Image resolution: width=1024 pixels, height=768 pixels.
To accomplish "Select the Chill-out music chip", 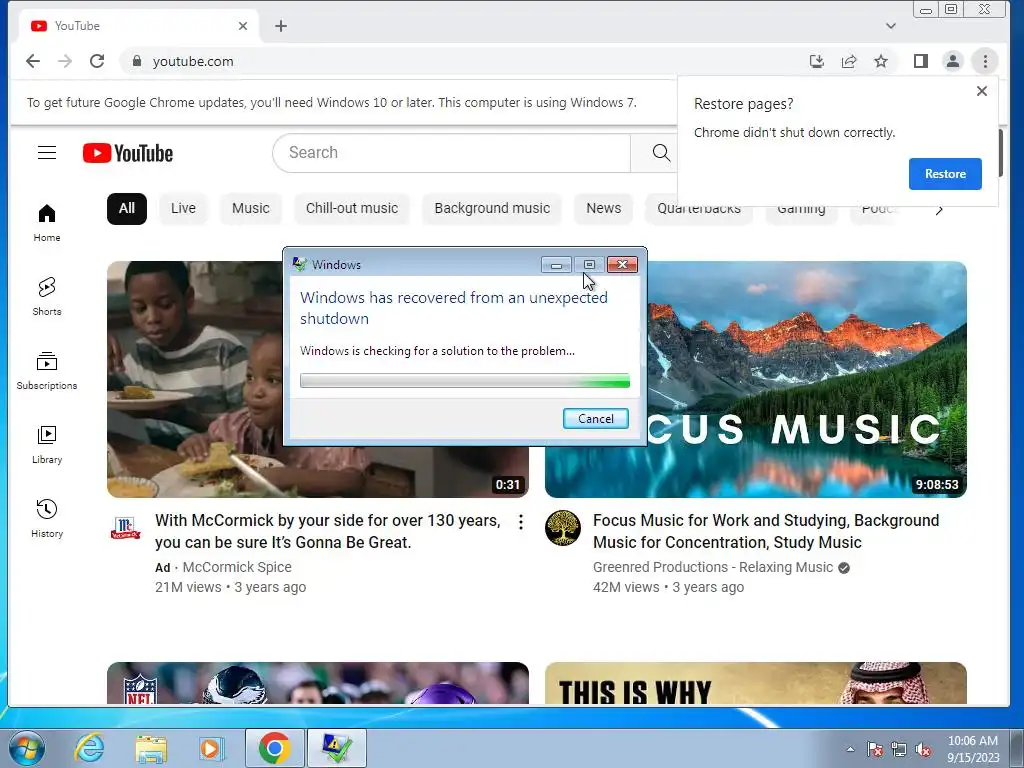I will (352, 208).
